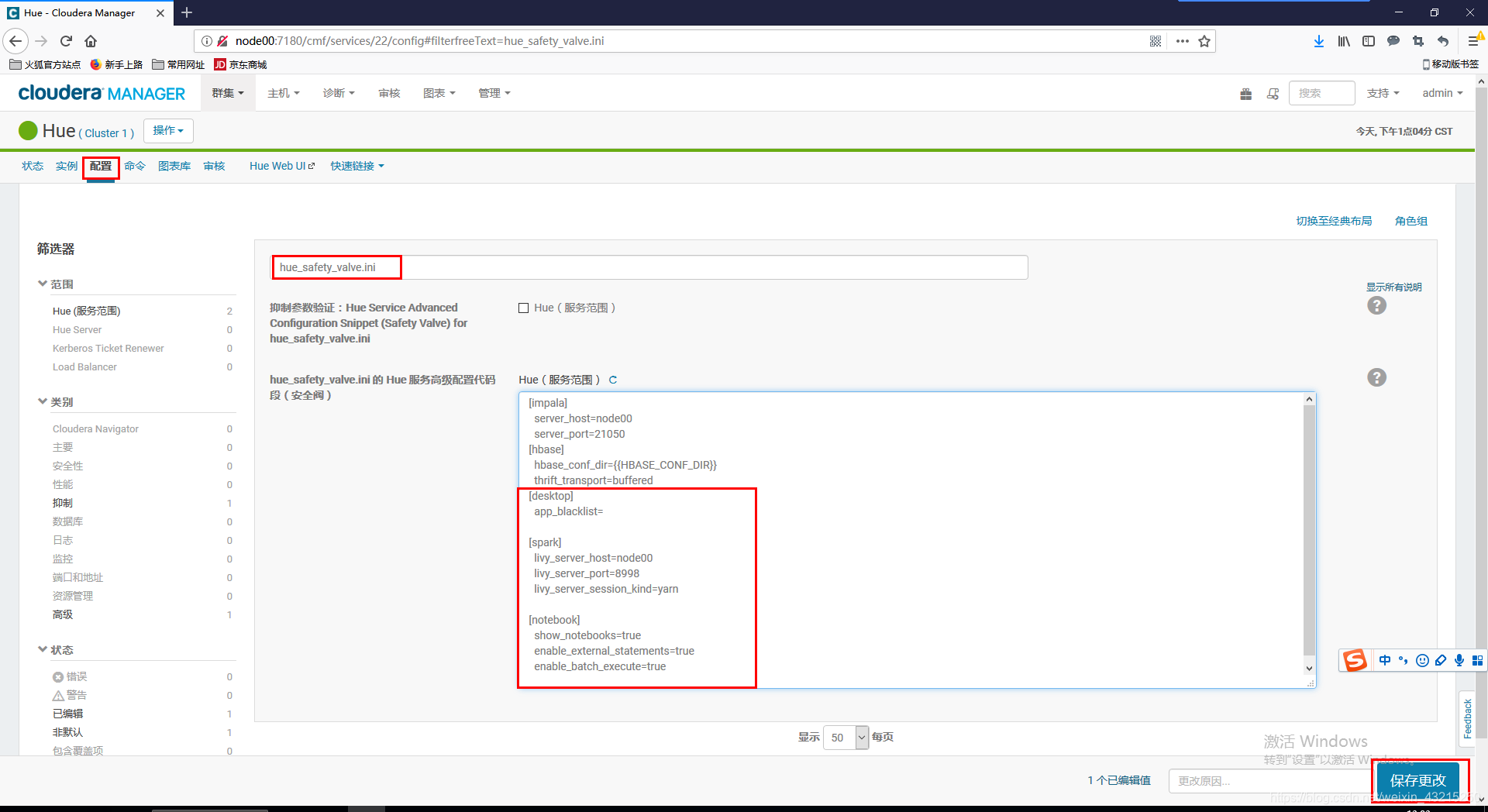The image size is (1488, 812).
Task: Click the Sogou input method logo
Action: 1355,660
